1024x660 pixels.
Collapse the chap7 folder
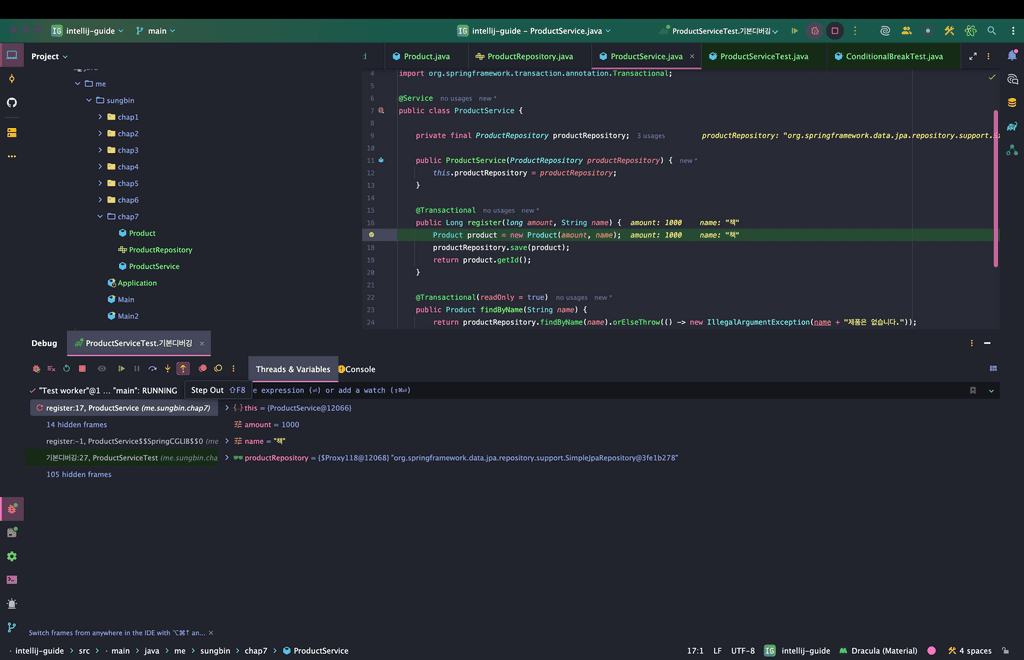tap(100, 217)
